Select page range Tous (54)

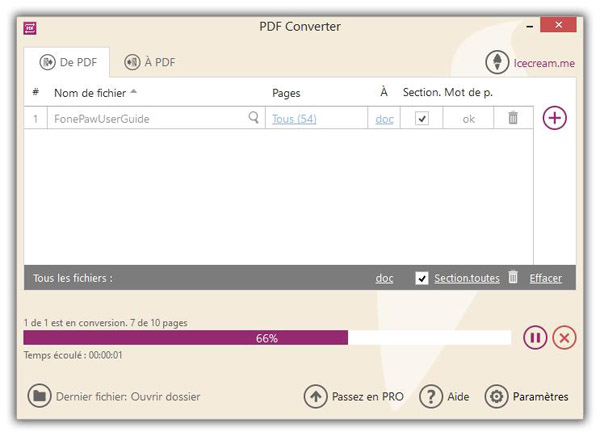click(x=294, y=119)
